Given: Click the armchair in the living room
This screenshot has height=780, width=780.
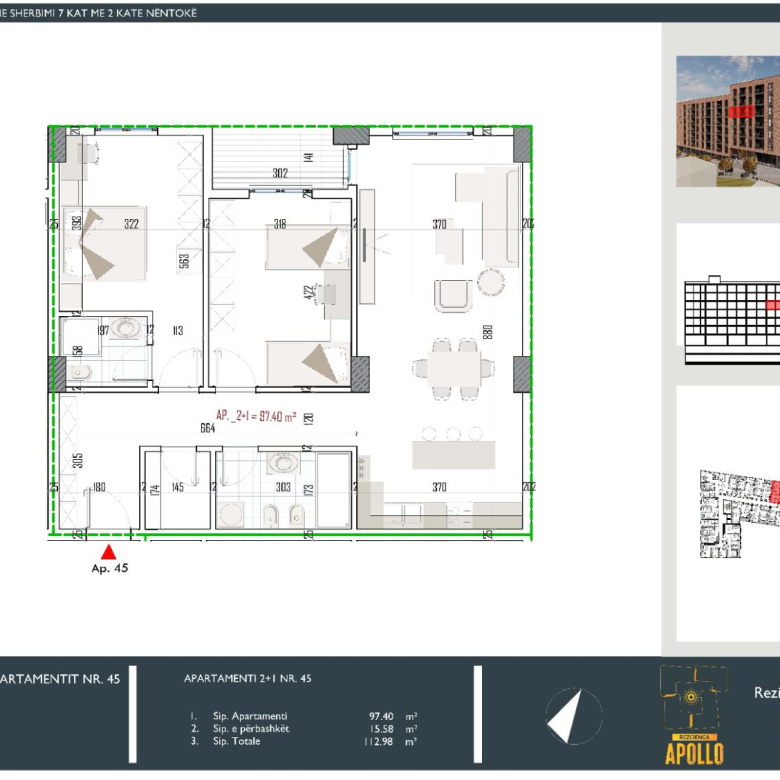Looking at the screenshot, I should [452, 295].
